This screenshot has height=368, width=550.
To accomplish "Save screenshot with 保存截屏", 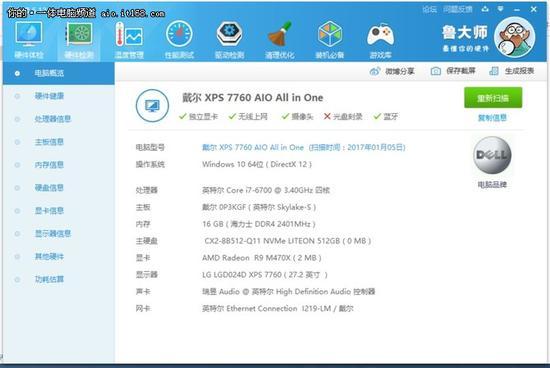I will click(453, 71).
